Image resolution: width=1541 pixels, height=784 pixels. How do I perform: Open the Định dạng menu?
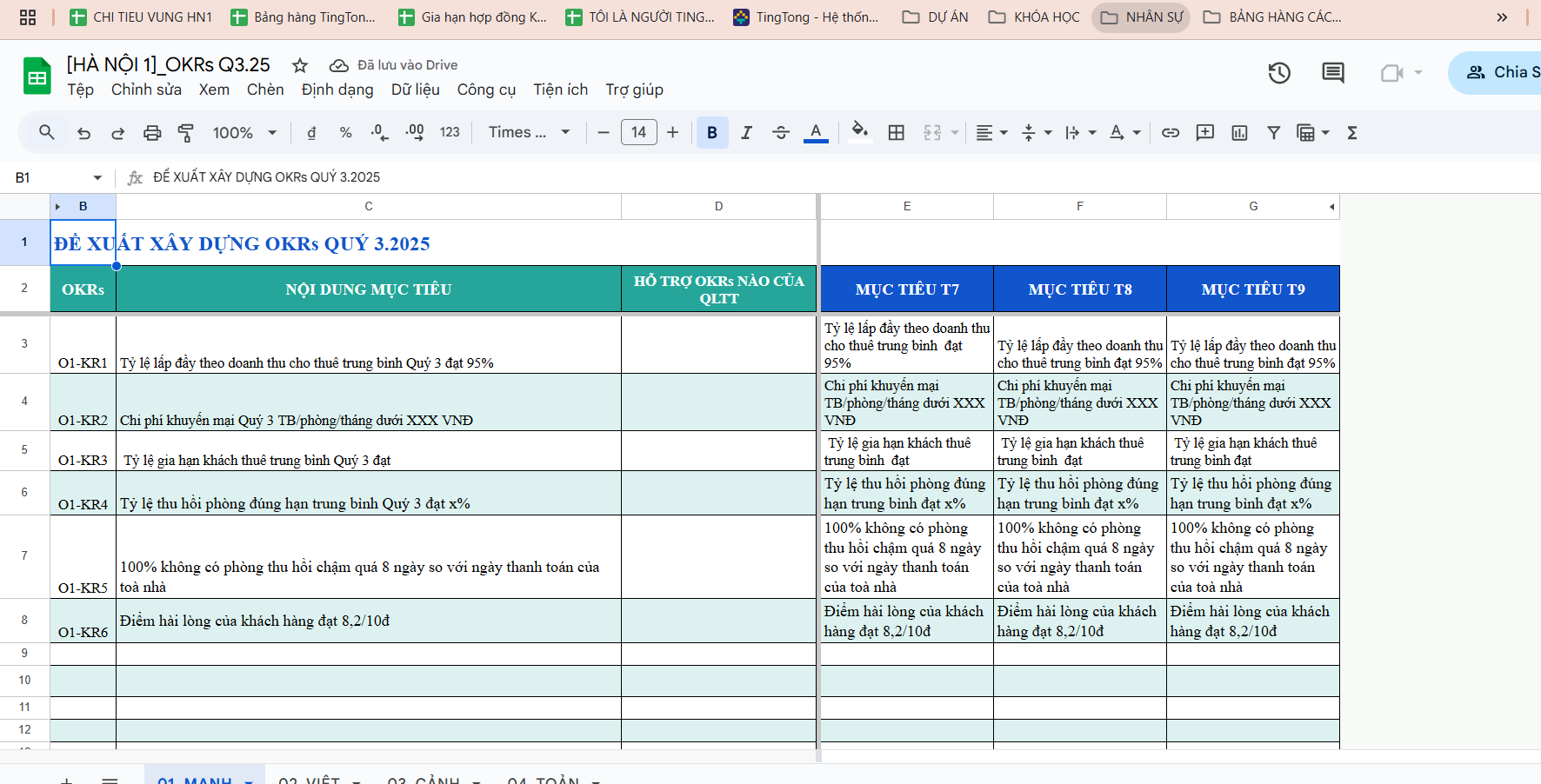(x=337, y=90)
